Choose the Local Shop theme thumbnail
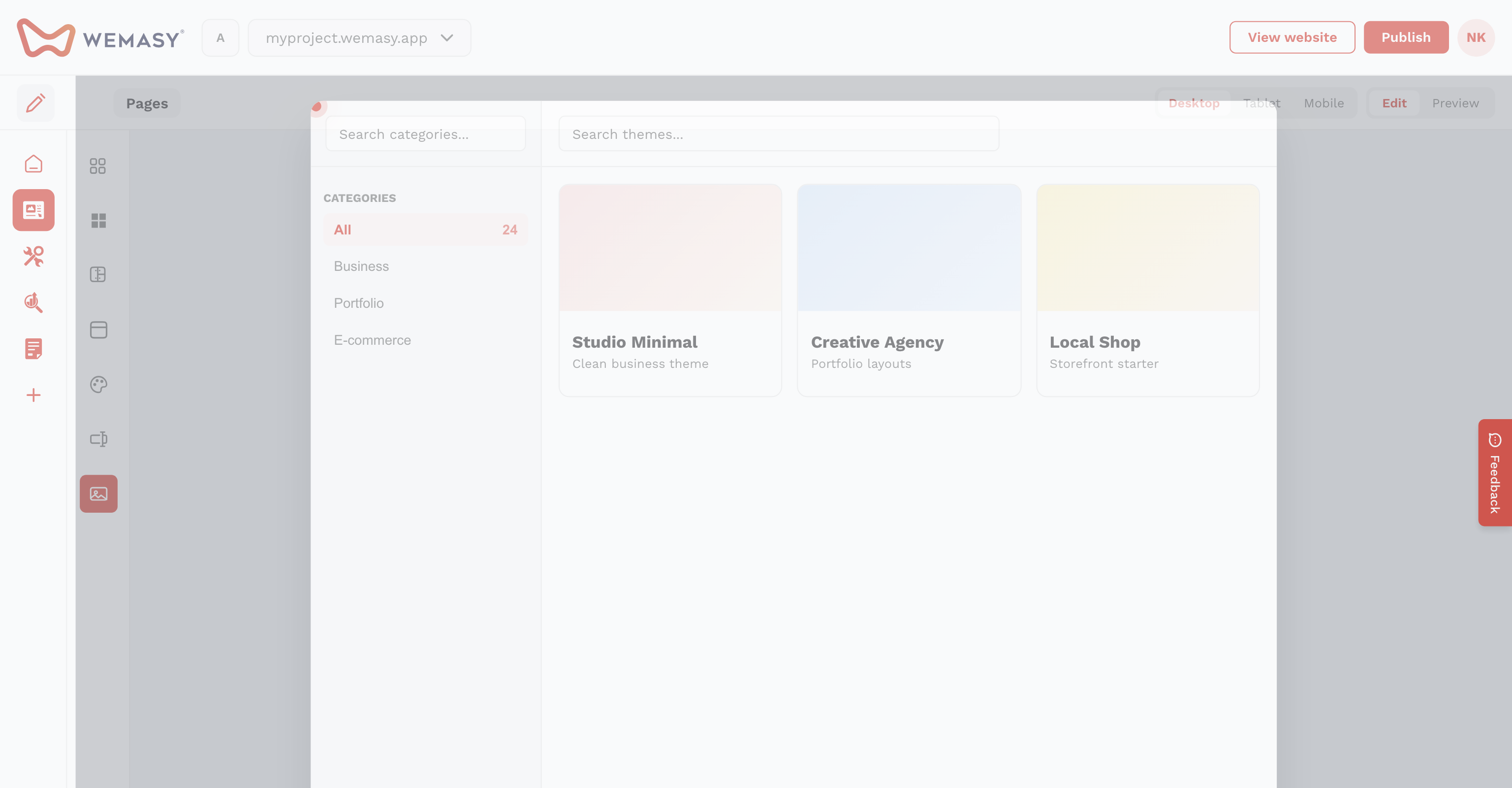 [x=1147, y=248]
